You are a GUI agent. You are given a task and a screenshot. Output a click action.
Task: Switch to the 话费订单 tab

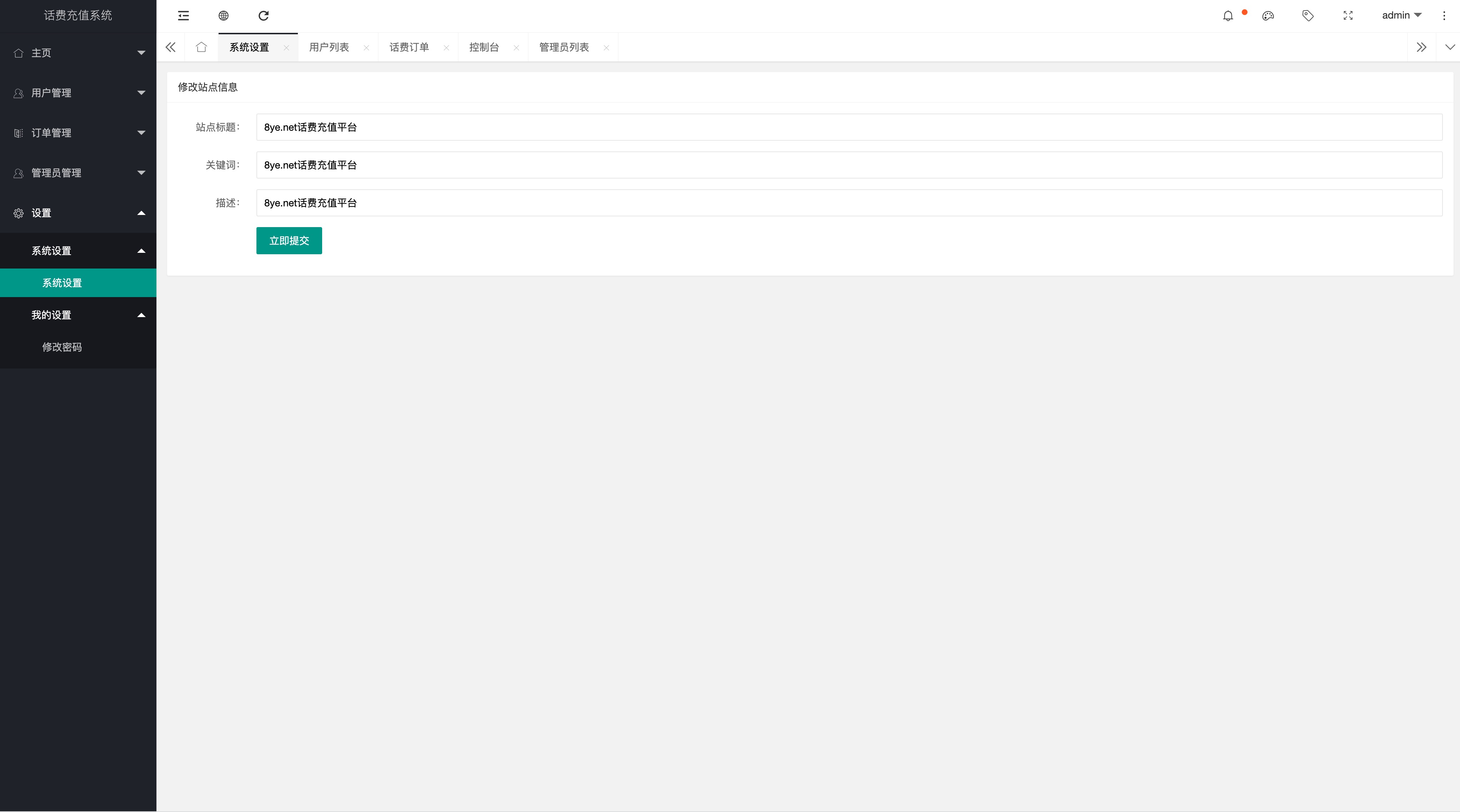click(x=409, y=47)
